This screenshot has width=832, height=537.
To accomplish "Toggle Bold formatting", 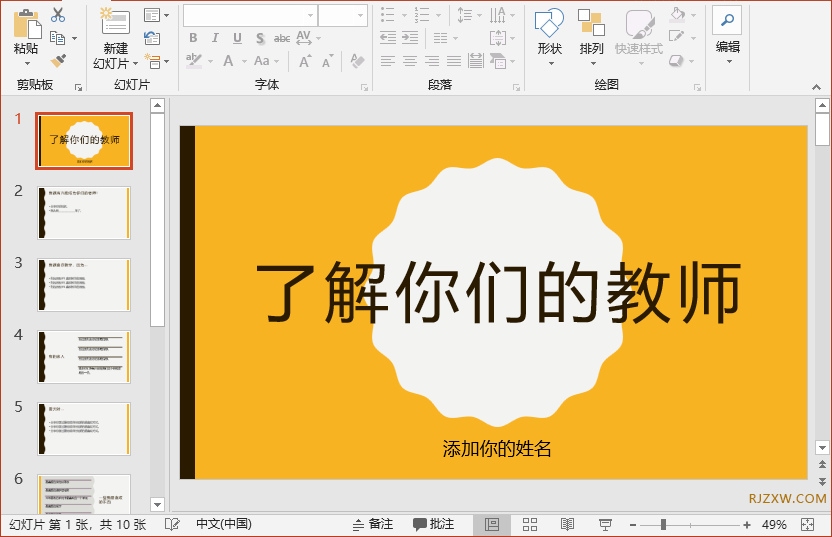I will (x=193, y=38).
